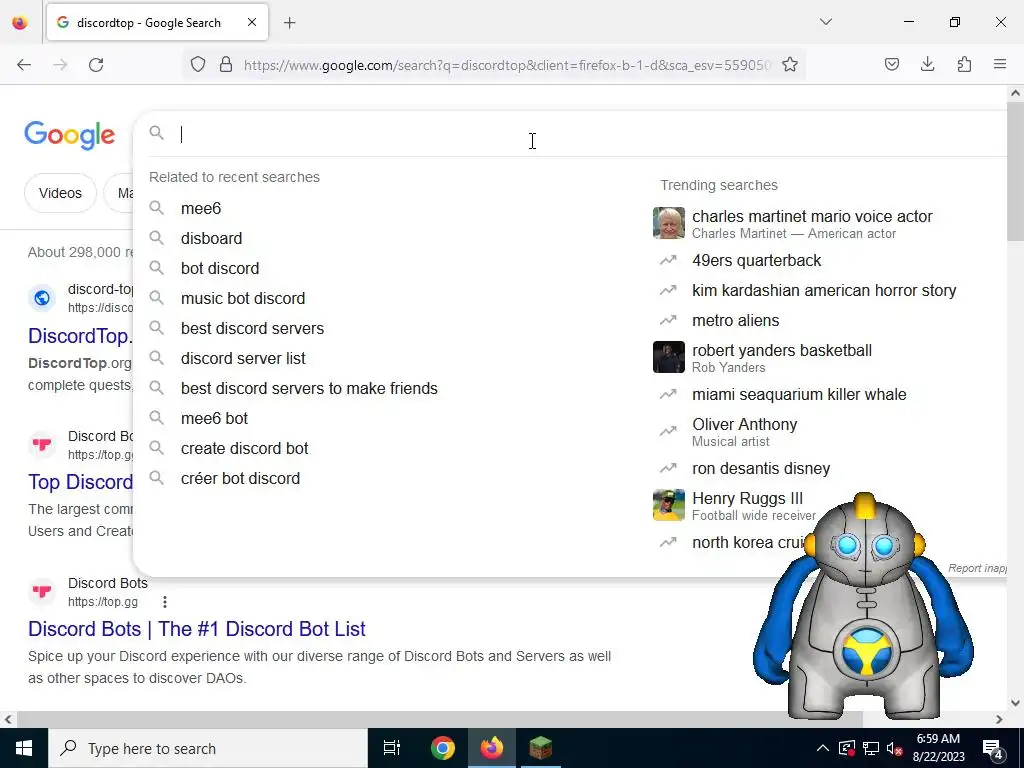
Task: Open trending 'ron desantis disney' search
Action: [x=761, y=468]
